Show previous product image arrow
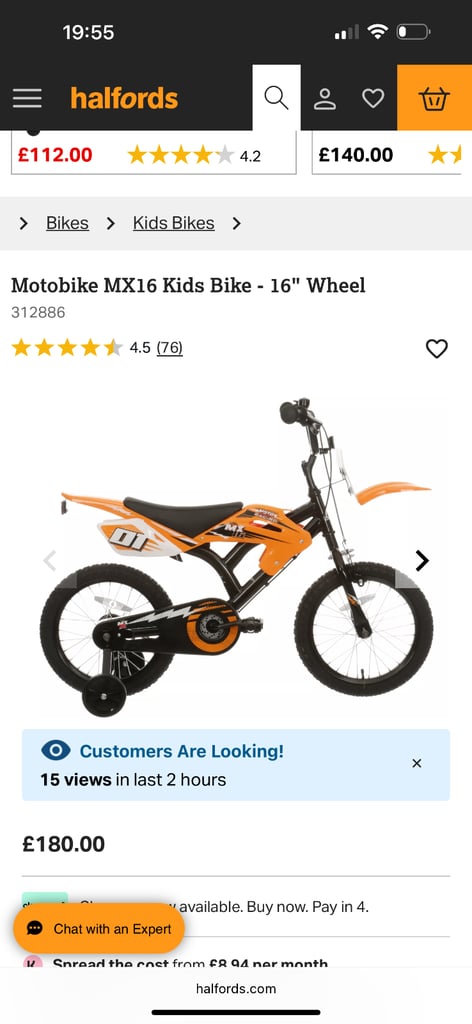472x1024 pixels. [50, 560]
